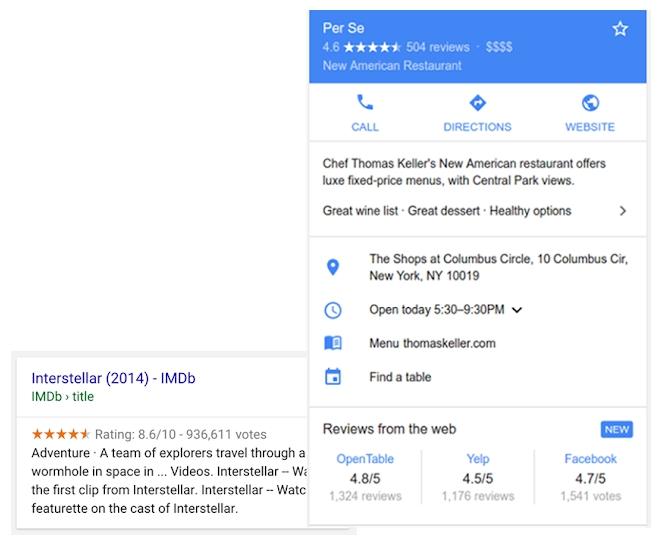Click Reviews from the web heading
The height and width of the screenshot is (536, 665).
(389, 429)
